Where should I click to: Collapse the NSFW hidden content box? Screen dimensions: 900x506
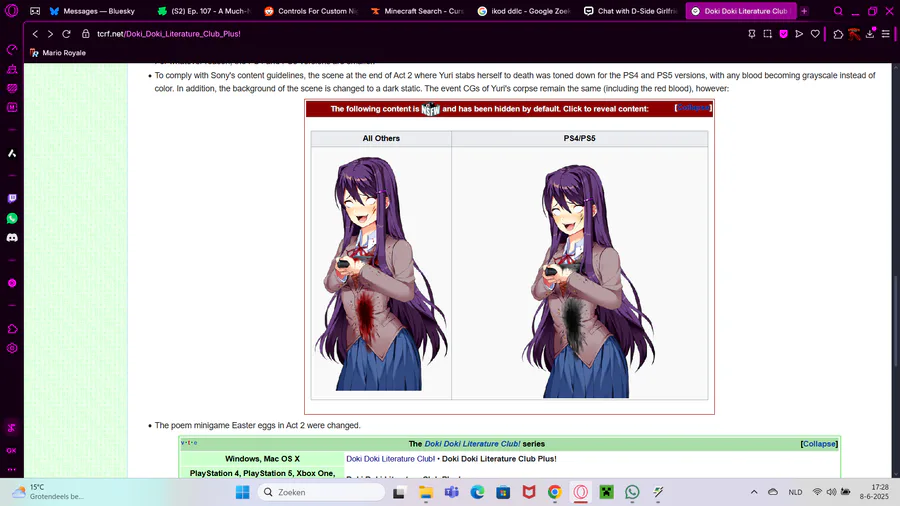point(693,108)
